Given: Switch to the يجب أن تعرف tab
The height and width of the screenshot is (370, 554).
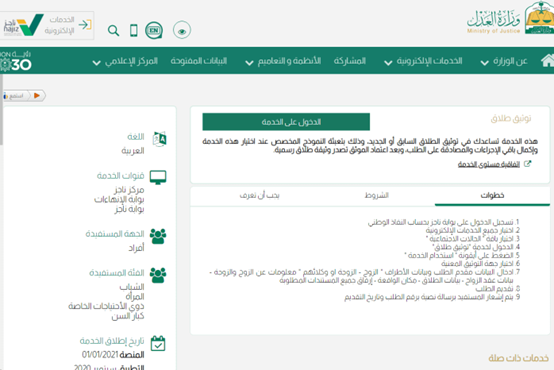Looking at the screenshot, I should (x=259, y=195).
